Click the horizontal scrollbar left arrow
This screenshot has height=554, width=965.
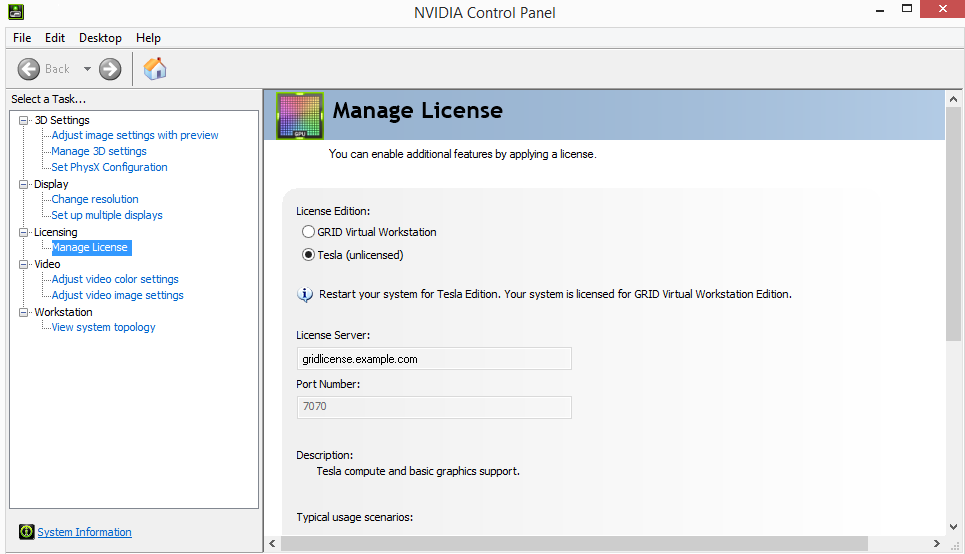(273, 544)
